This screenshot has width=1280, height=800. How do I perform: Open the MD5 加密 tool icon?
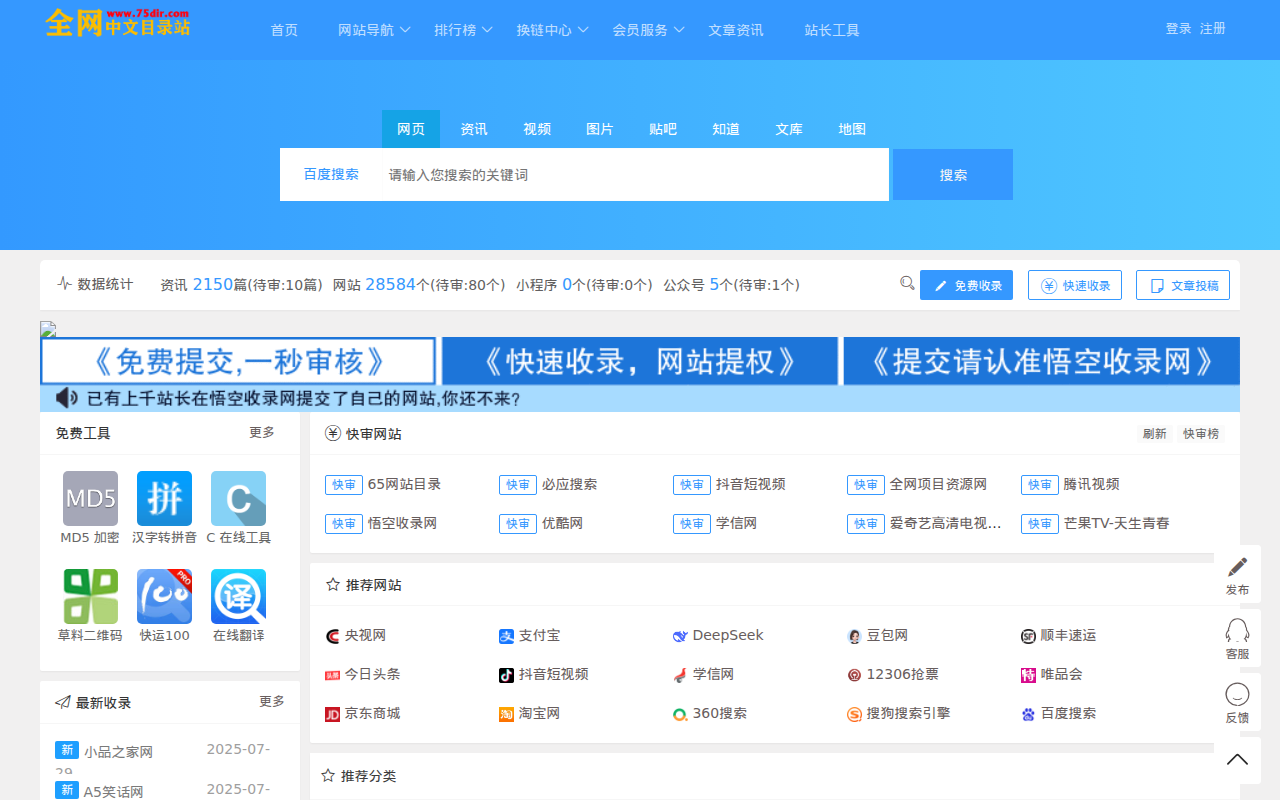click(x=90, y=498)
